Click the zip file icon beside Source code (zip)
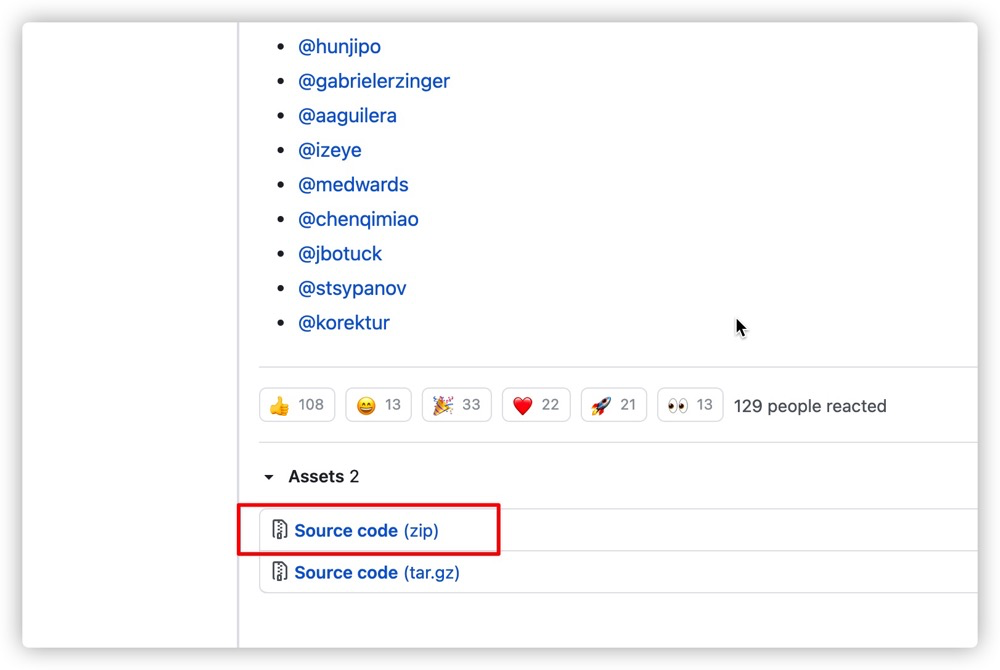Viewport: 1000px width, 670px height. [279, 529]
